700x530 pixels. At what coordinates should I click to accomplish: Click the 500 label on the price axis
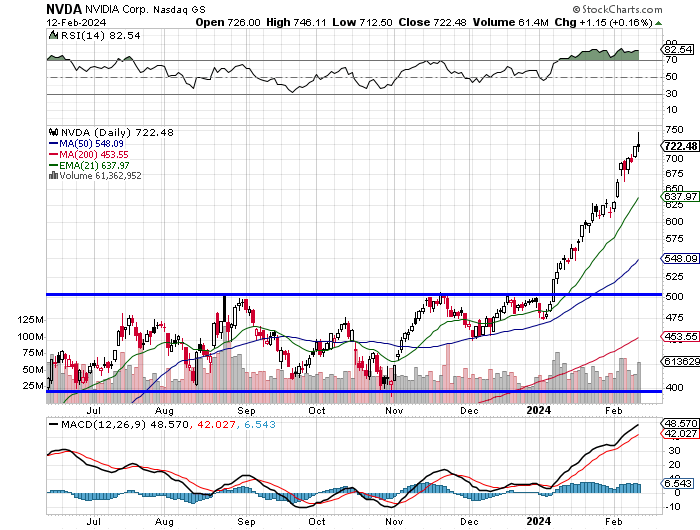[674, 296]
